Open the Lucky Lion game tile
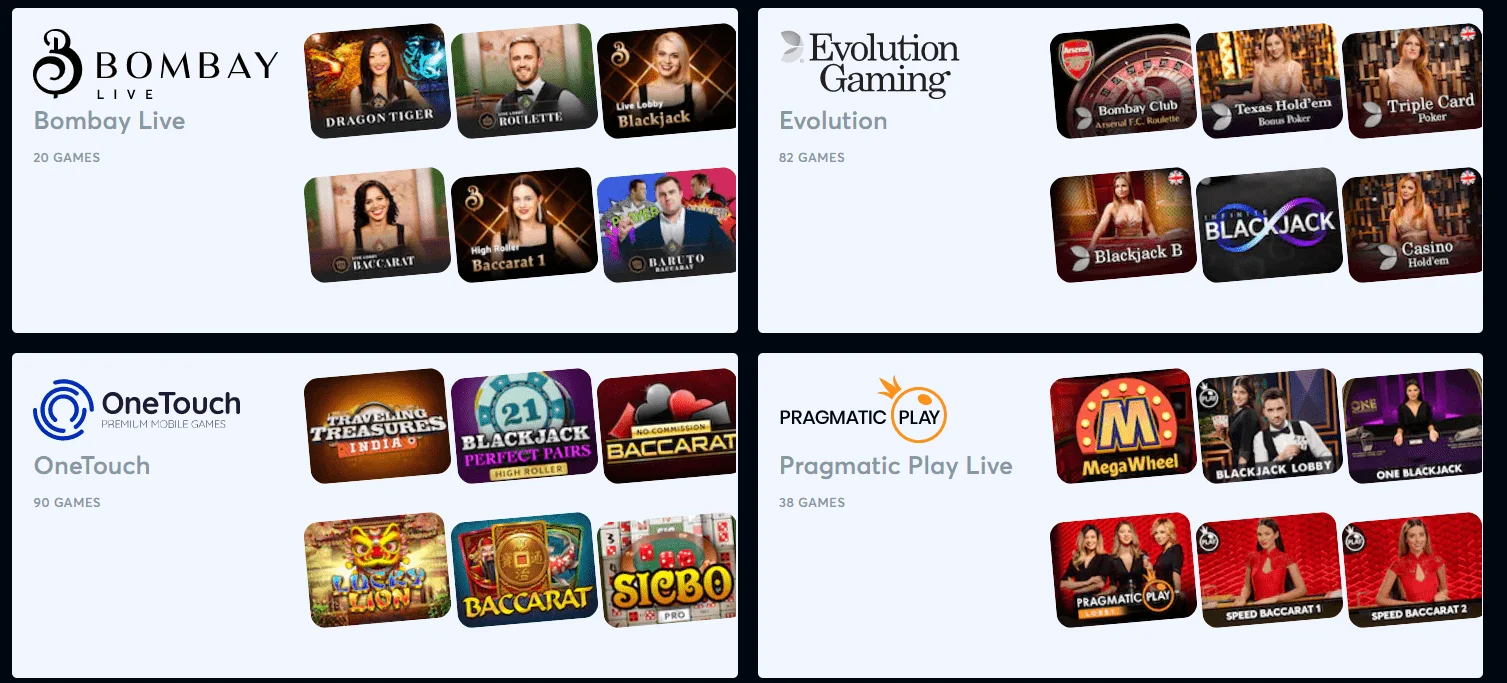This screenshot has width=1507, height=683. coord(375,570)
